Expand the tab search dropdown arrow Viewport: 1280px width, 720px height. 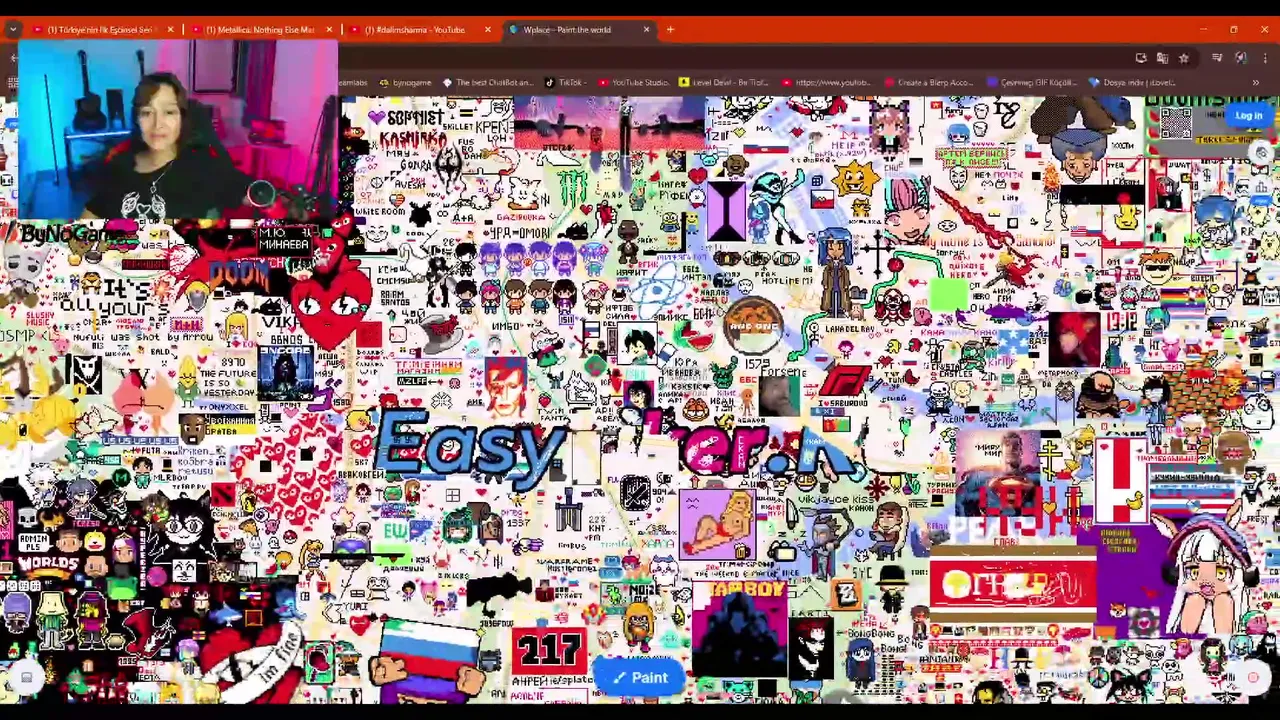(12, 30)
